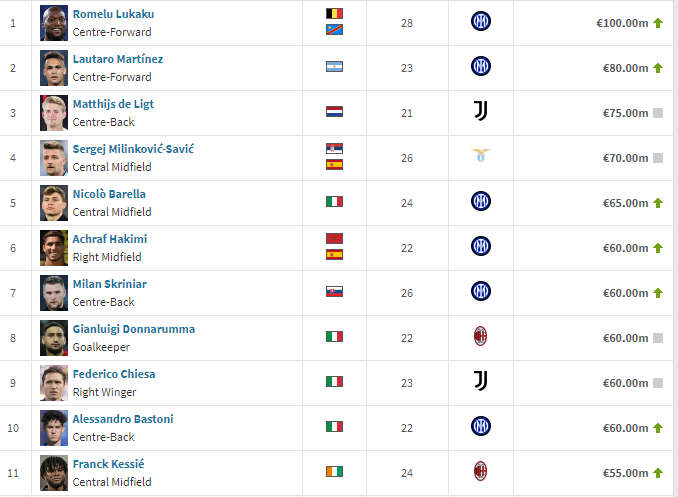Click Inter Milan crest in Romelu Lukaku row

[x=480, y=22]
